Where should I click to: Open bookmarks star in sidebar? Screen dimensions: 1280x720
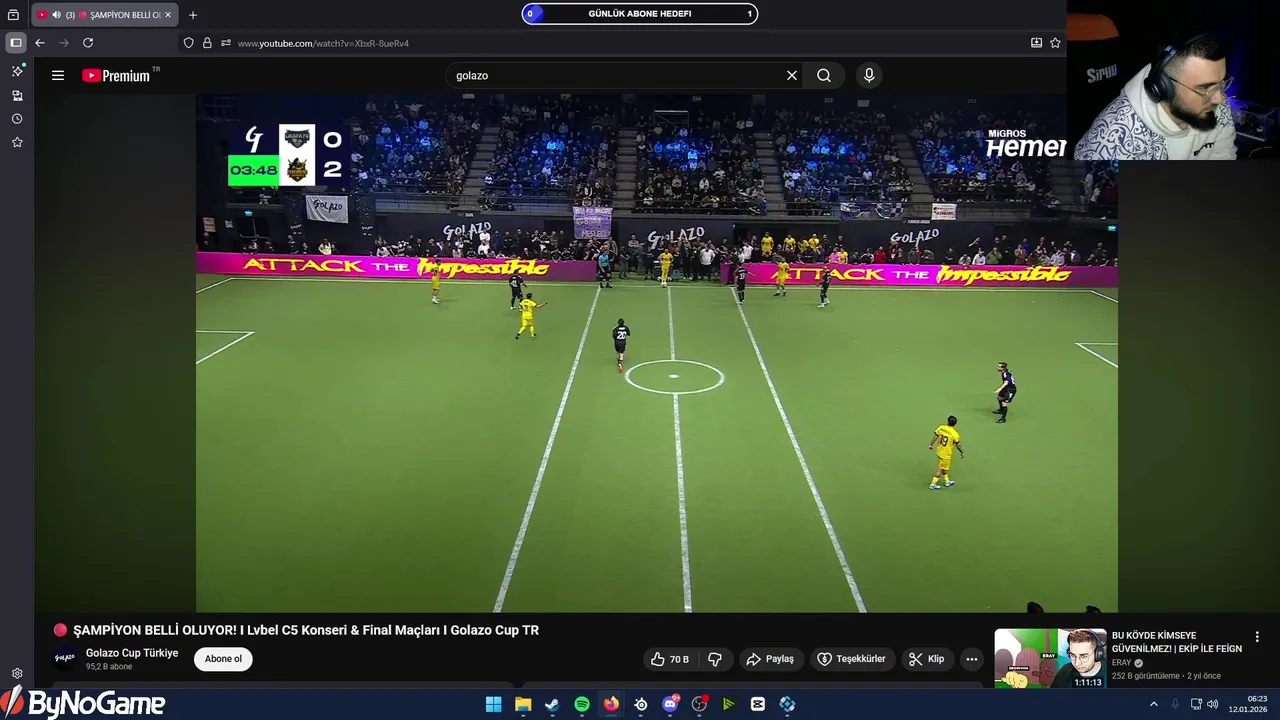coord(17,142)
